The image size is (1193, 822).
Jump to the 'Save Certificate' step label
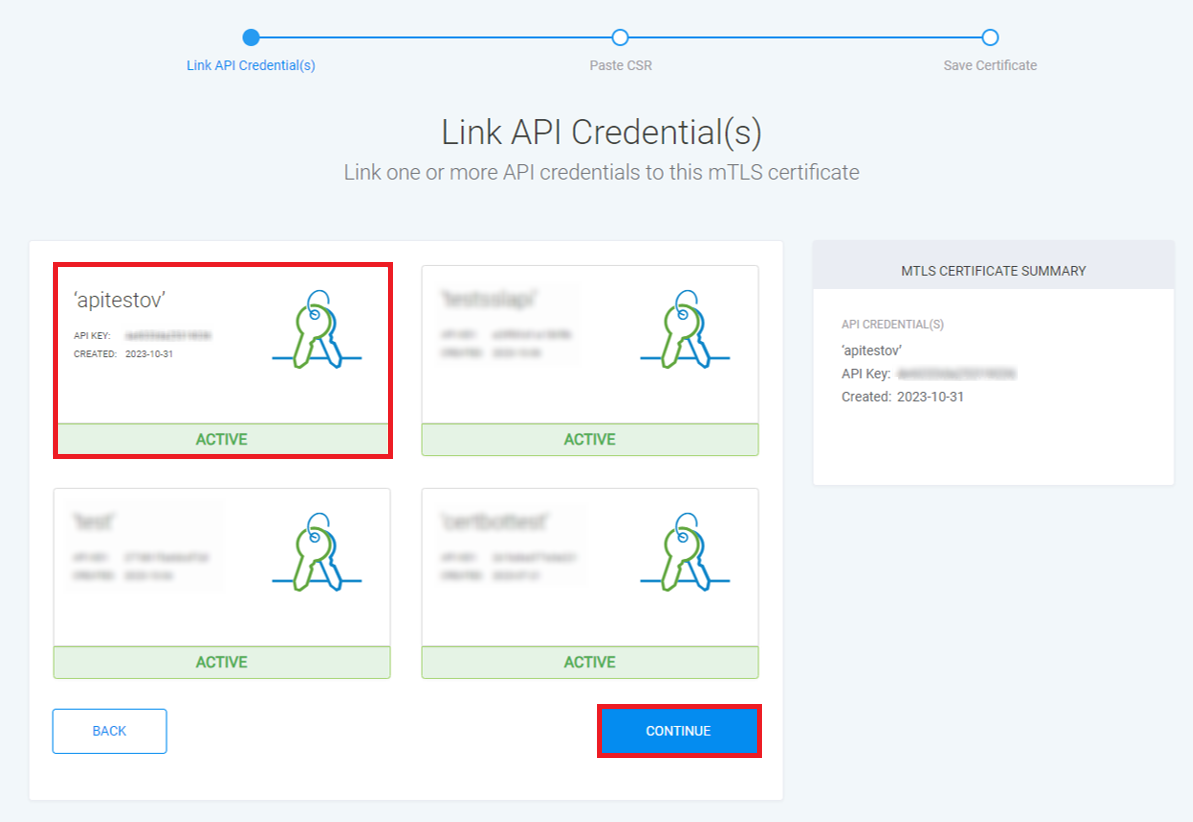990,66
